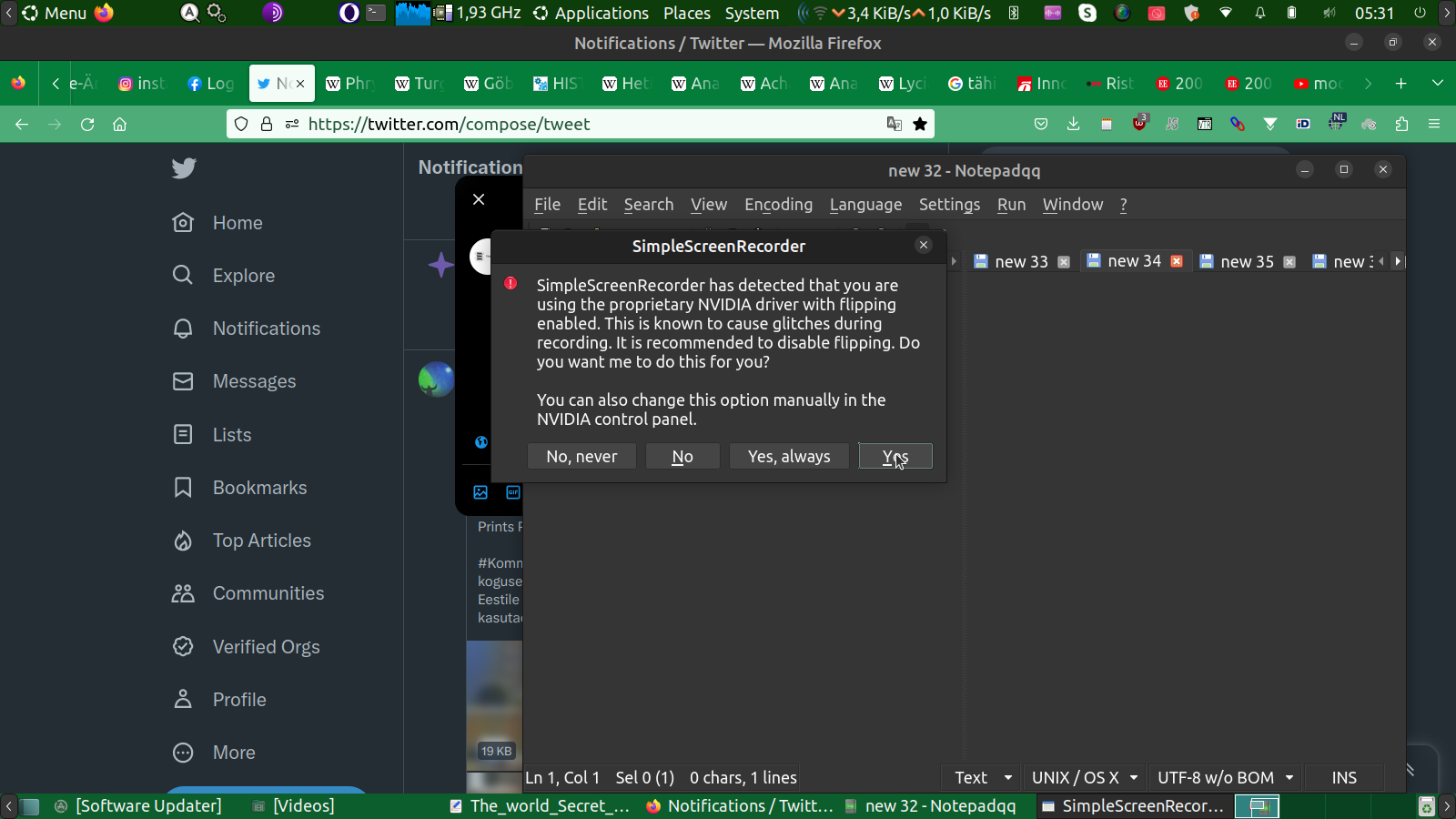Open Explore in the Twitter sidebar
Screen dimensions: 1456x819
(224, 276)
